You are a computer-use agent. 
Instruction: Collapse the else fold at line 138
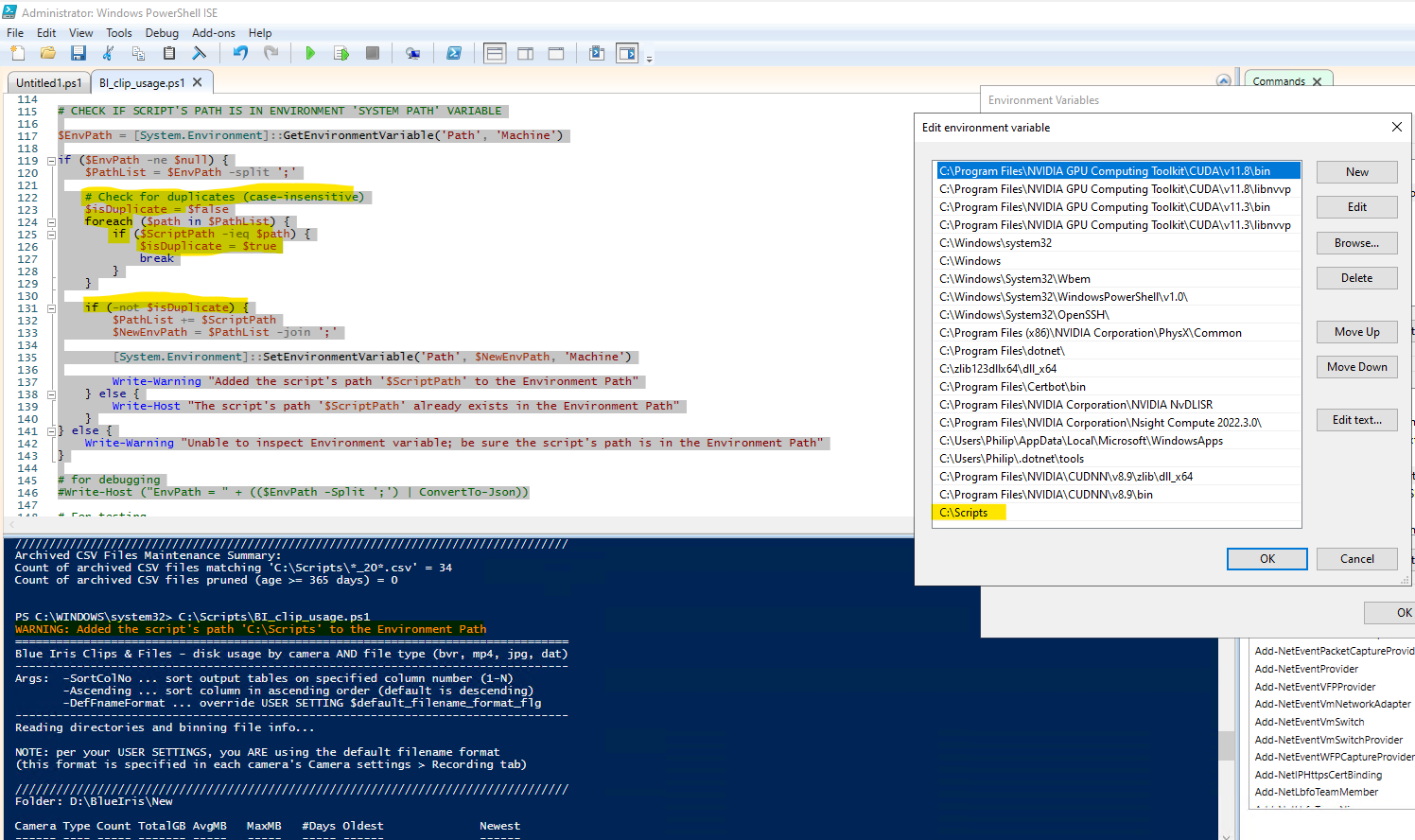pos(51,394)
